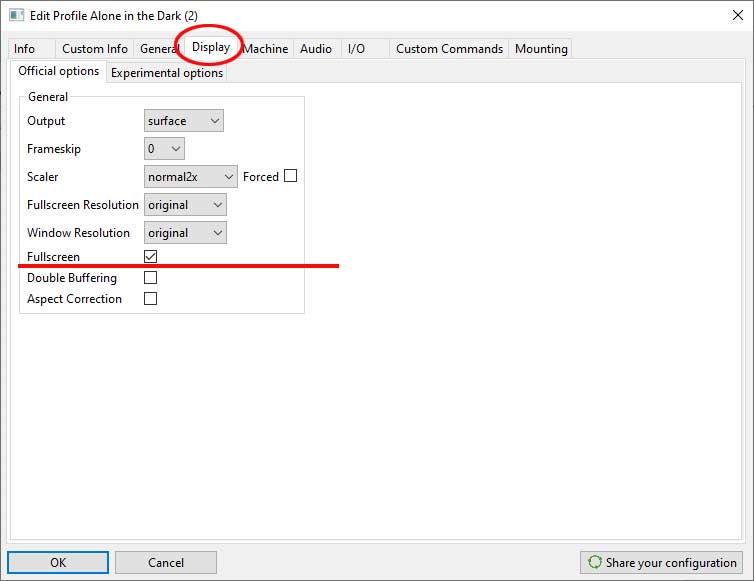
Task: Open the Window Resolution dropdown
Action: [x=185, y=233]
